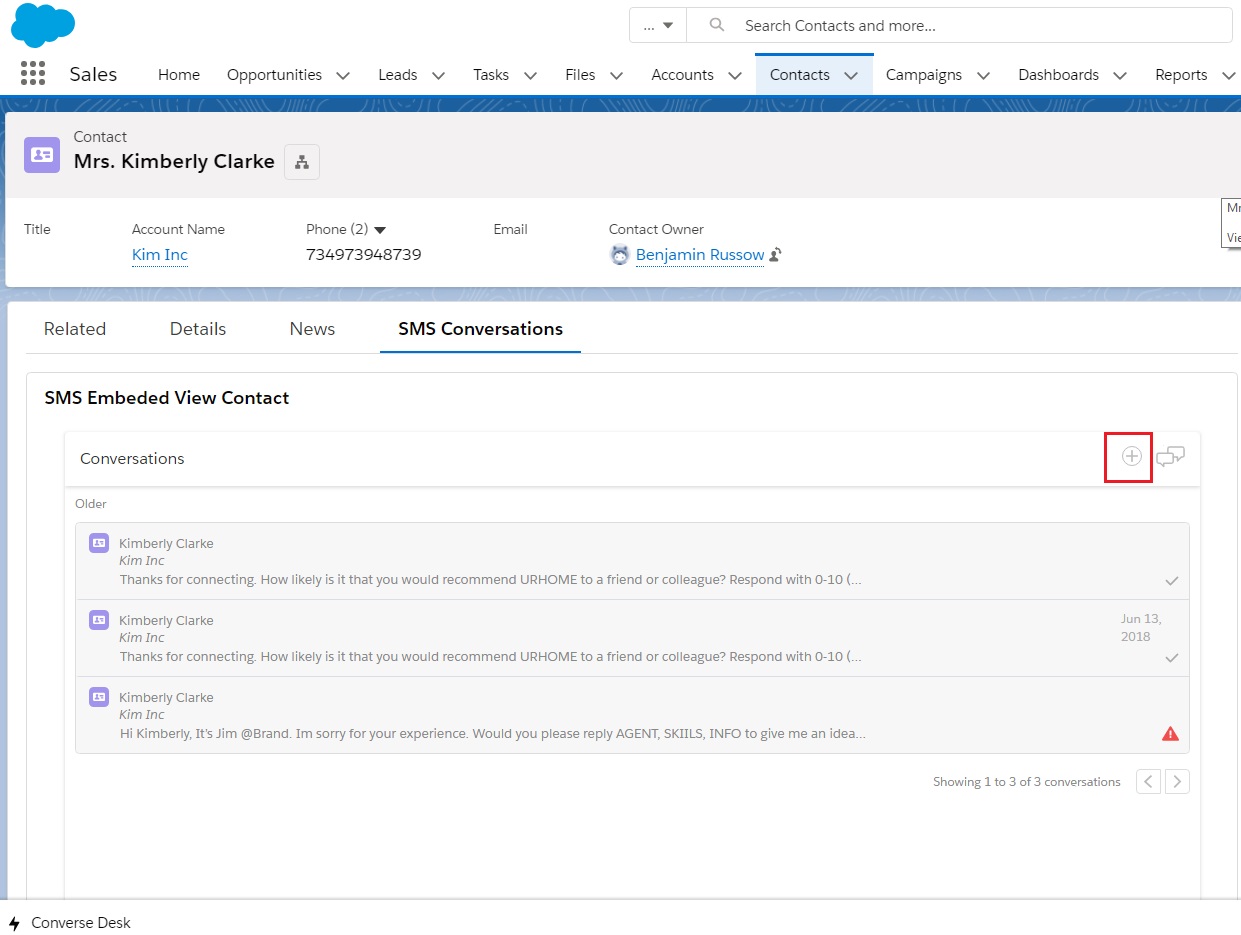Expand the Reports tab chevron
Viewport: 1241px width, 935px height.
[x=1228, y=75]
